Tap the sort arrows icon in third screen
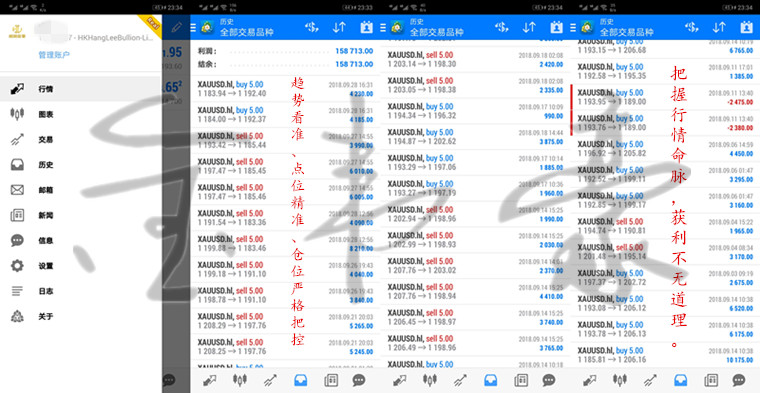The height and width of the screenshot is (393, 760). click(529, 28)
